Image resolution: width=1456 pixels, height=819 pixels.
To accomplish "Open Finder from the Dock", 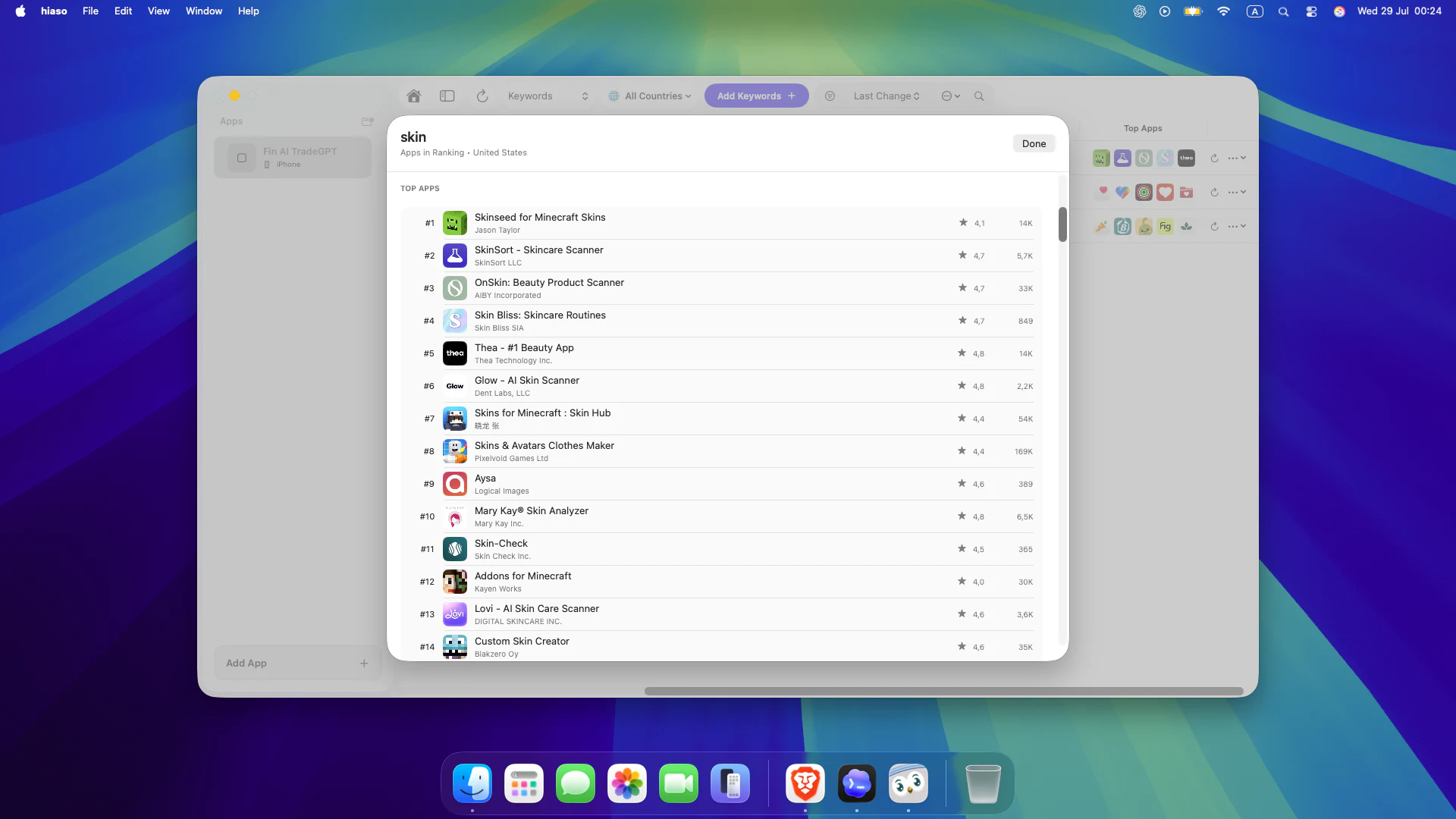I will click(x=472, y=783).
